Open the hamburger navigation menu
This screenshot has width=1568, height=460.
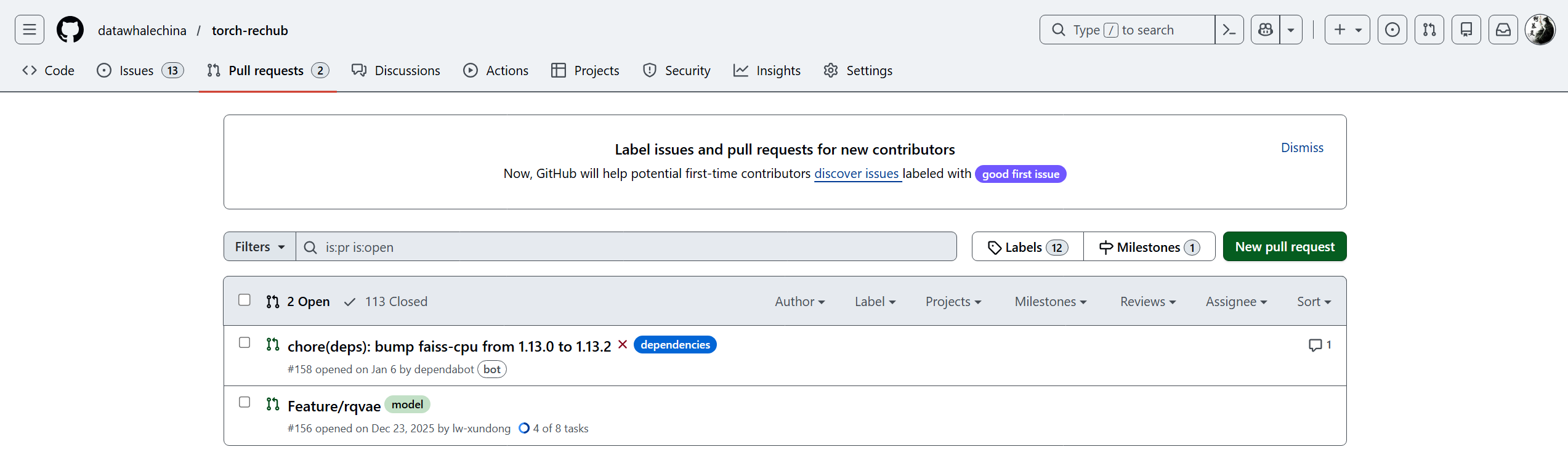click(30, 30)
